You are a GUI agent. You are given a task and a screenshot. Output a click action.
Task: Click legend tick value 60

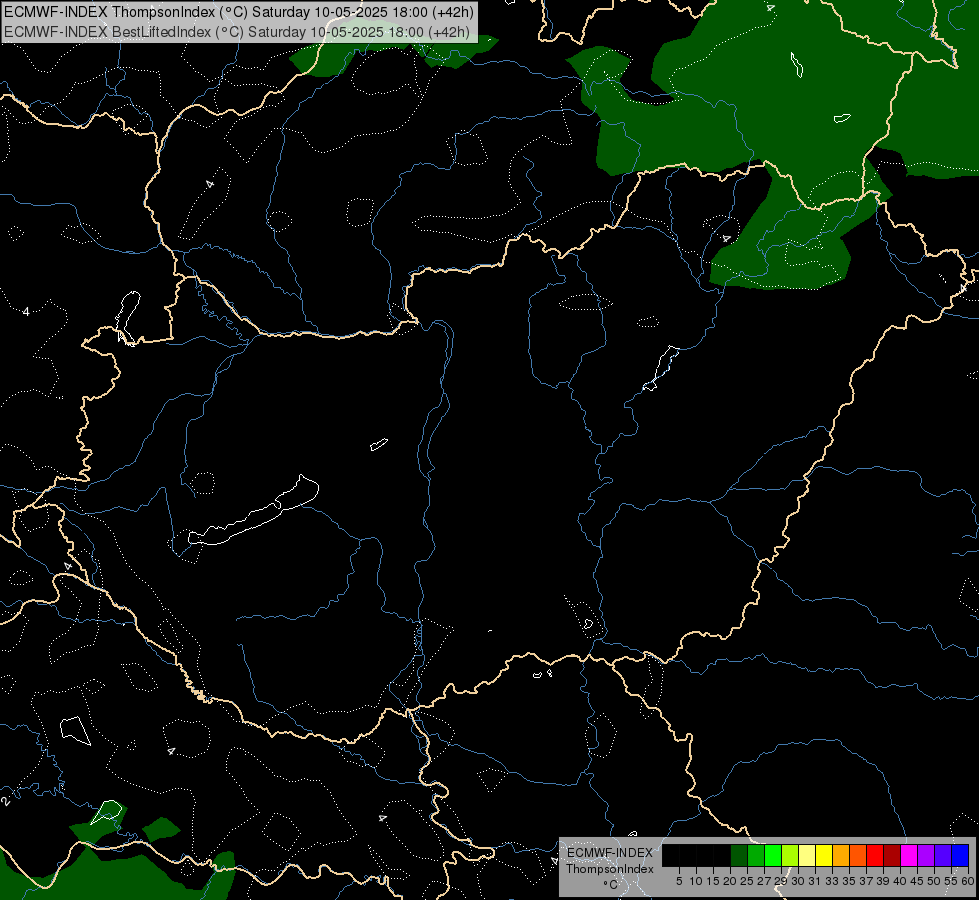[968, 881]
